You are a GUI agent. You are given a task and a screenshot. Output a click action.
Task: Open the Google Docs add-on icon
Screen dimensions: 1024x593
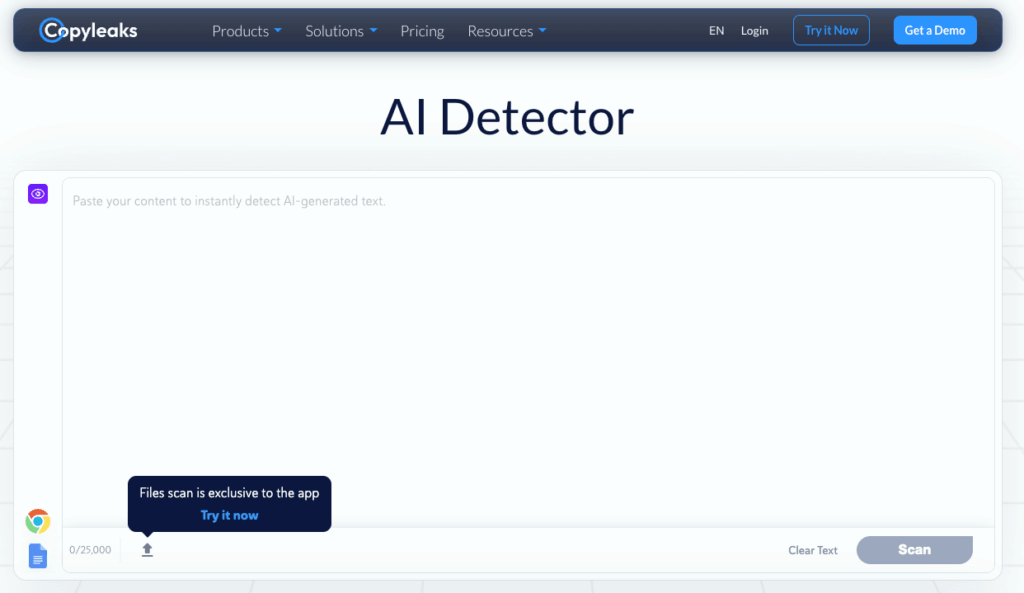tap(38, 556)
